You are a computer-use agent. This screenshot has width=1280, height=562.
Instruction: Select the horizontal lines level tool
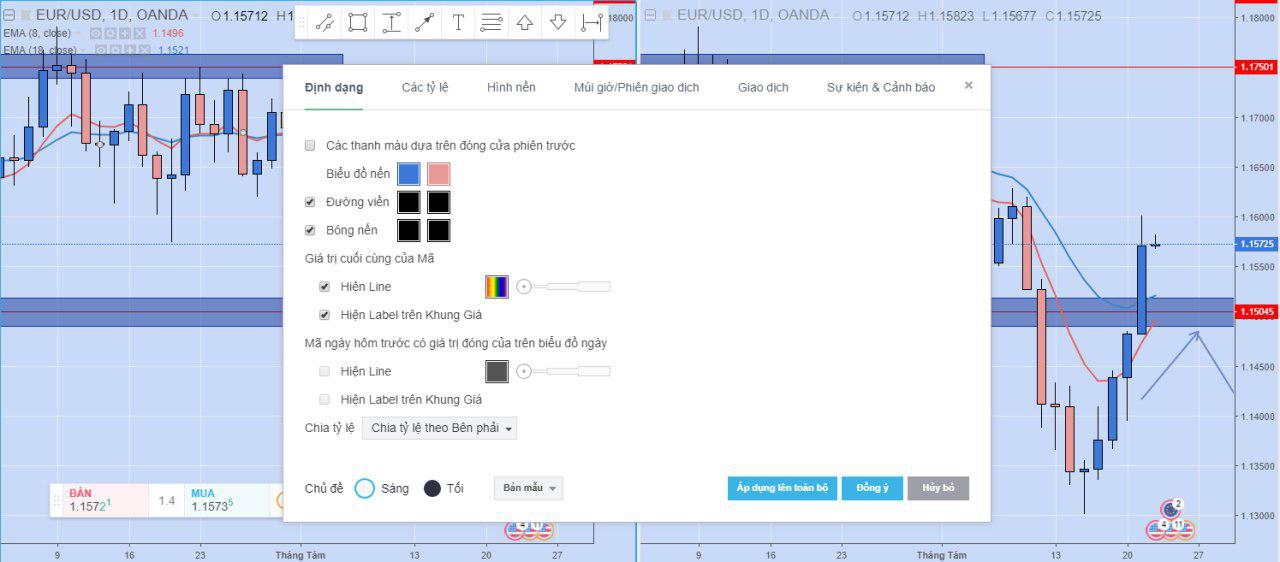(x=491, y=23)
